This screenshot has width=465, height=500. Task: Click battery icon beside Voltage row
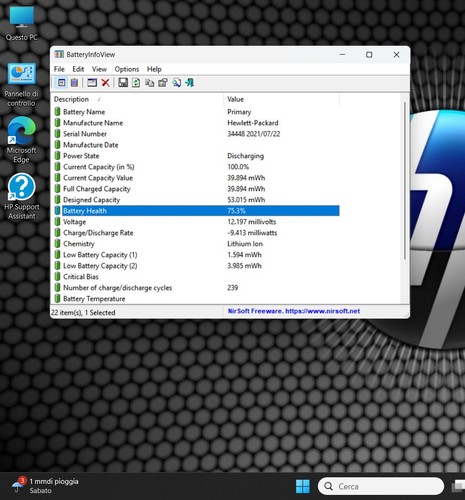(x=58, y=222)
